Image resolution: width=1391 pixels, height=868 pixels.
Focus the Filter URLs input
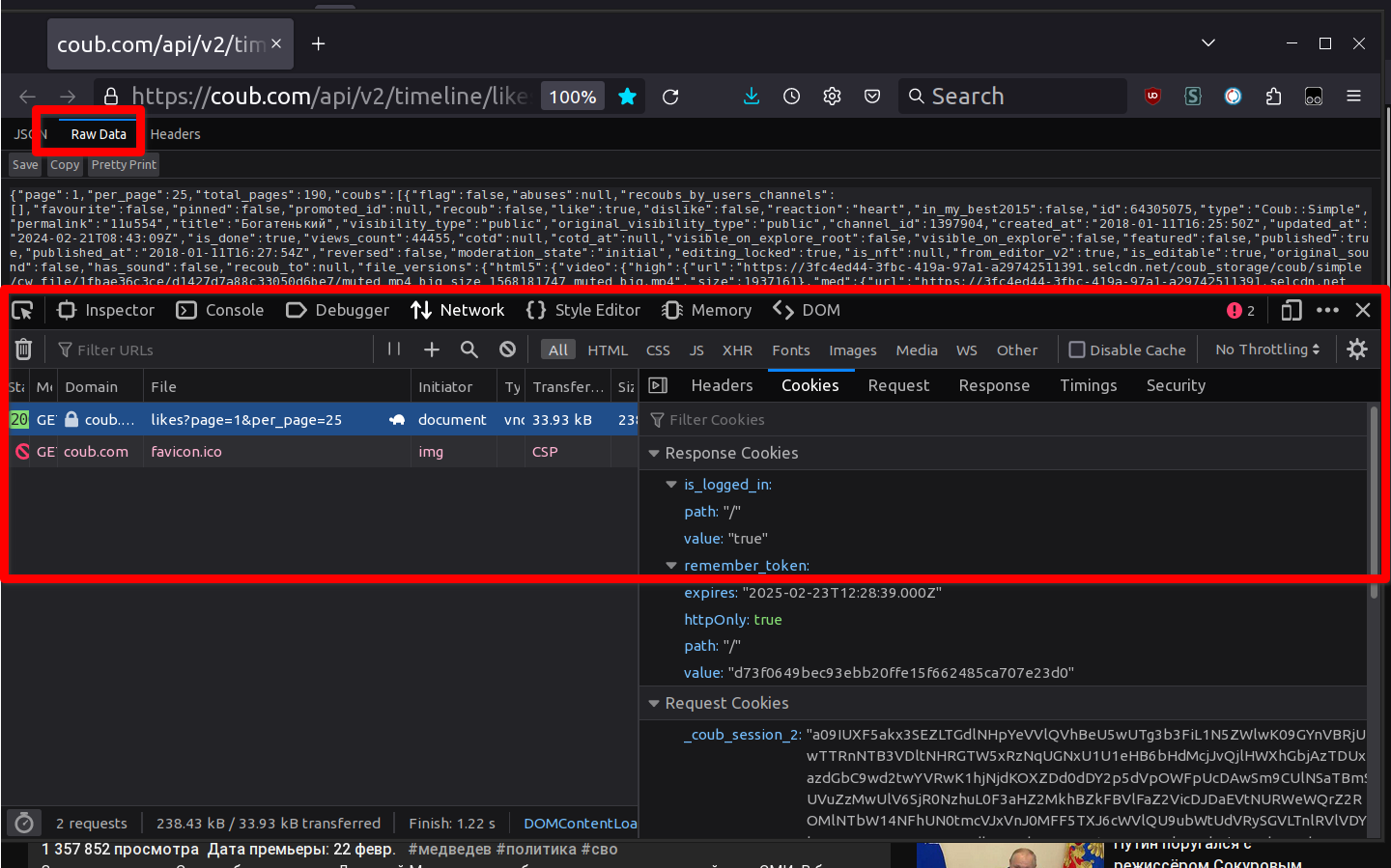[x=213, y=350]
